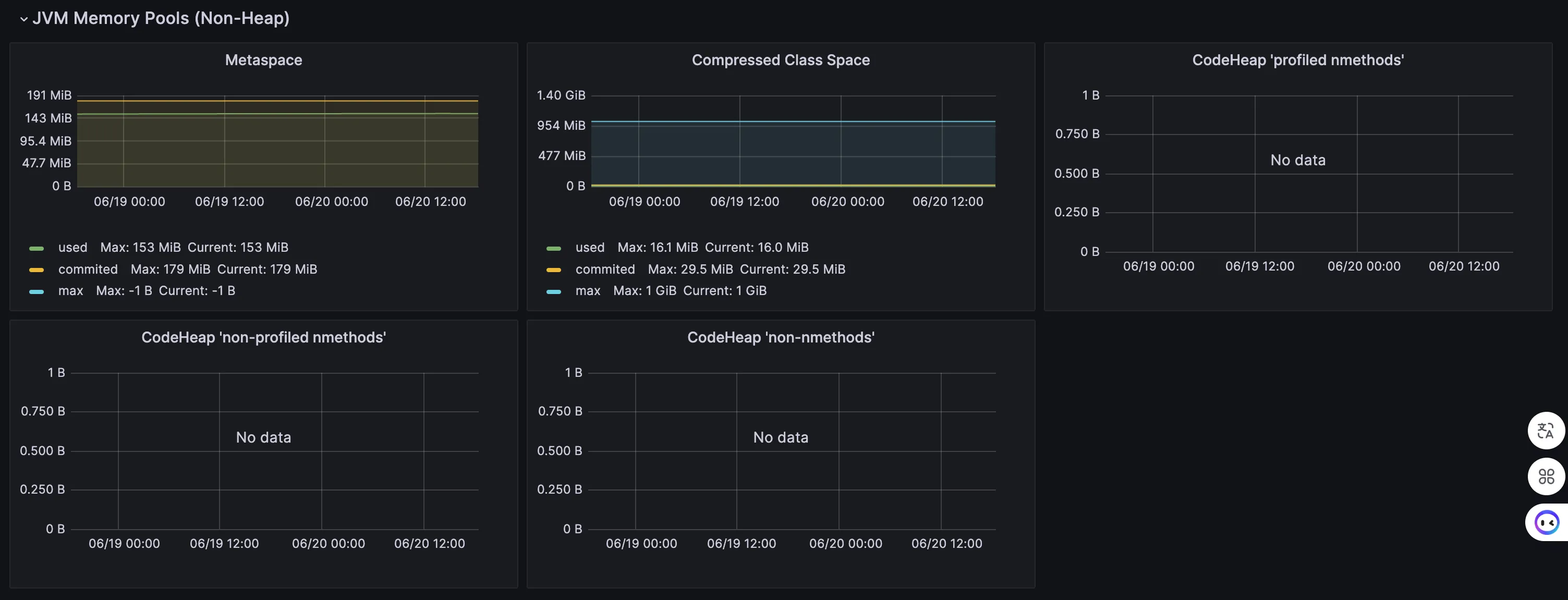
Task: Click 'No data' in CodeHeap 'profiled nmethods' panel
Action: 1298,160
